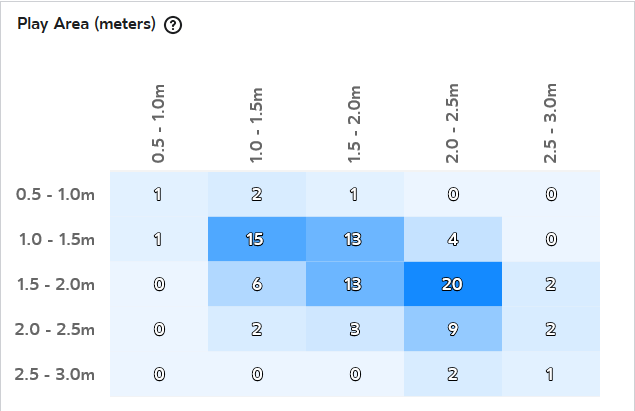Image resolution: width=635 pixels, height=411 pixels.
Task: Select the 13 cell in the 1.5 - 2.0m row
Action: 355,284
